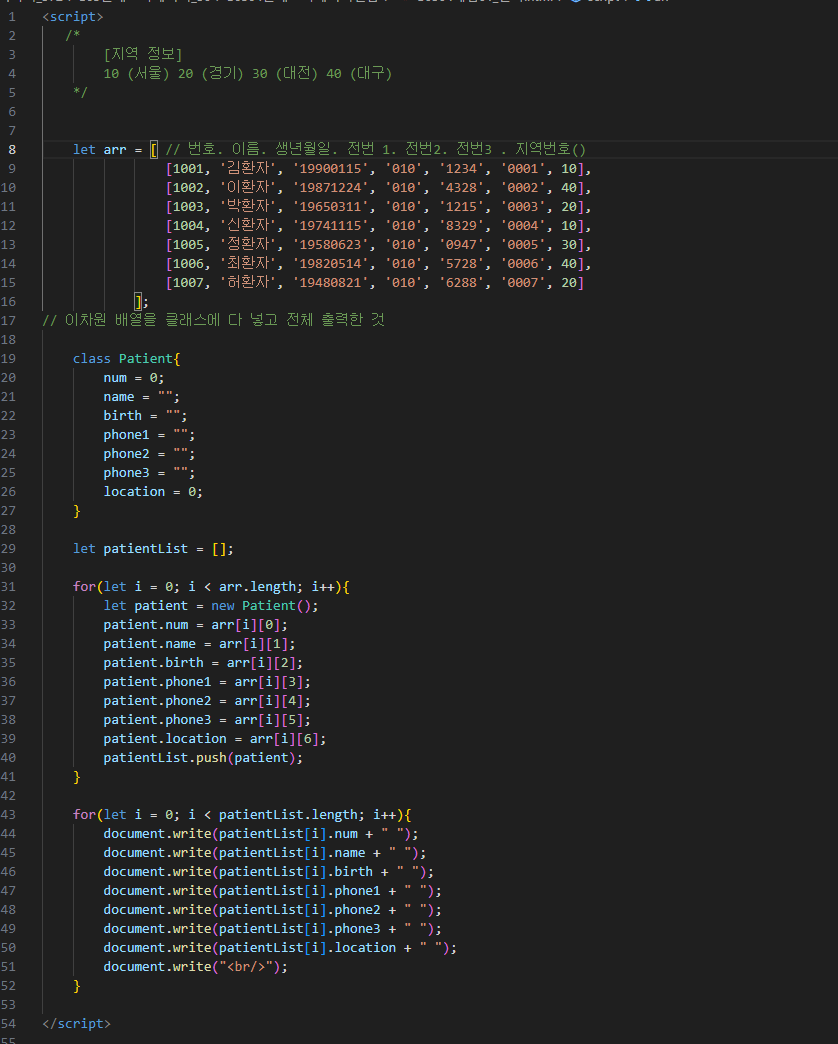Click the phone value '8329'
Image resolution: width=838 pixels, height=1044 pixels.
[x=461, y=226]
